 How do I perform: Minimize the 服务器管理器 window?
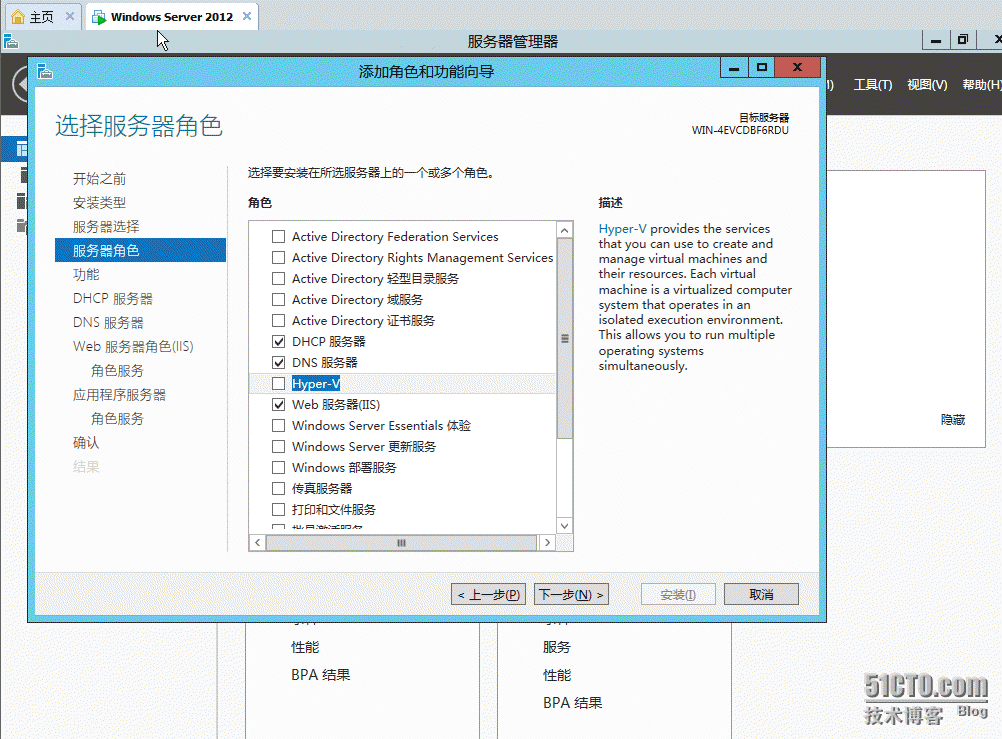(936, 40)
